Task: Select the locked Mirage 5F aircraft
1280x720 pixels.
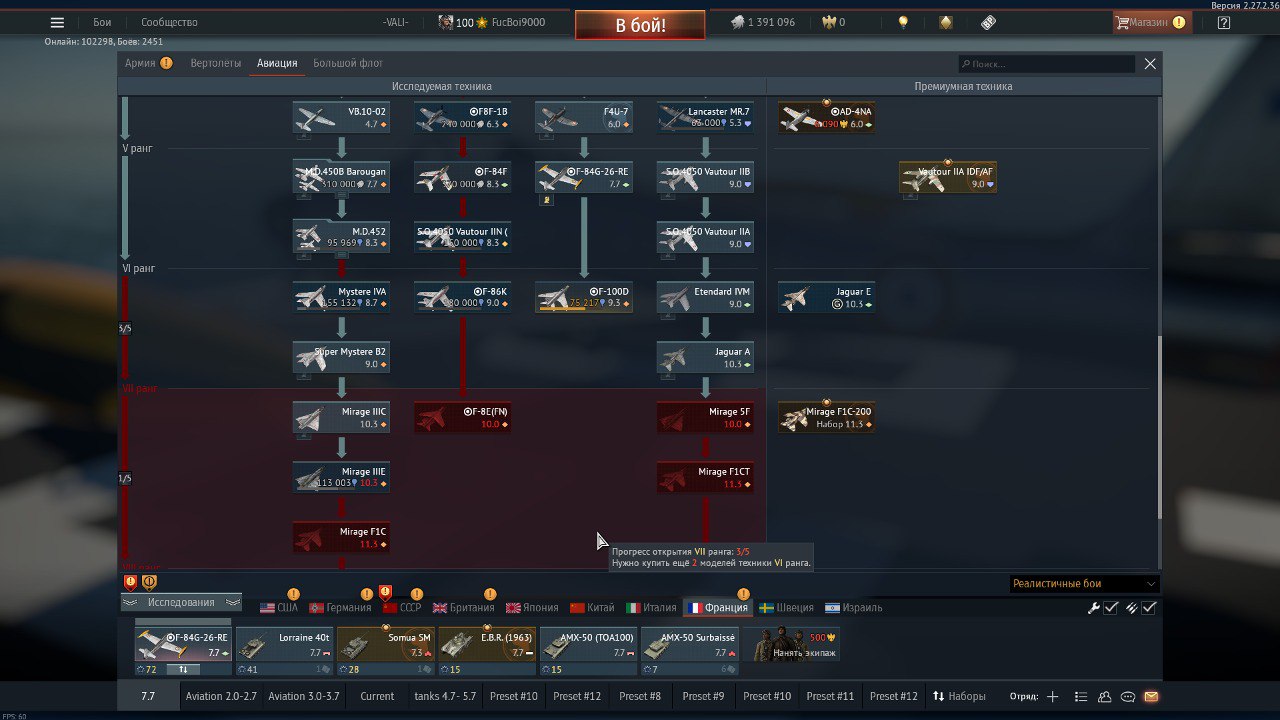Action: pyautogui.click(x=705, y=418)
